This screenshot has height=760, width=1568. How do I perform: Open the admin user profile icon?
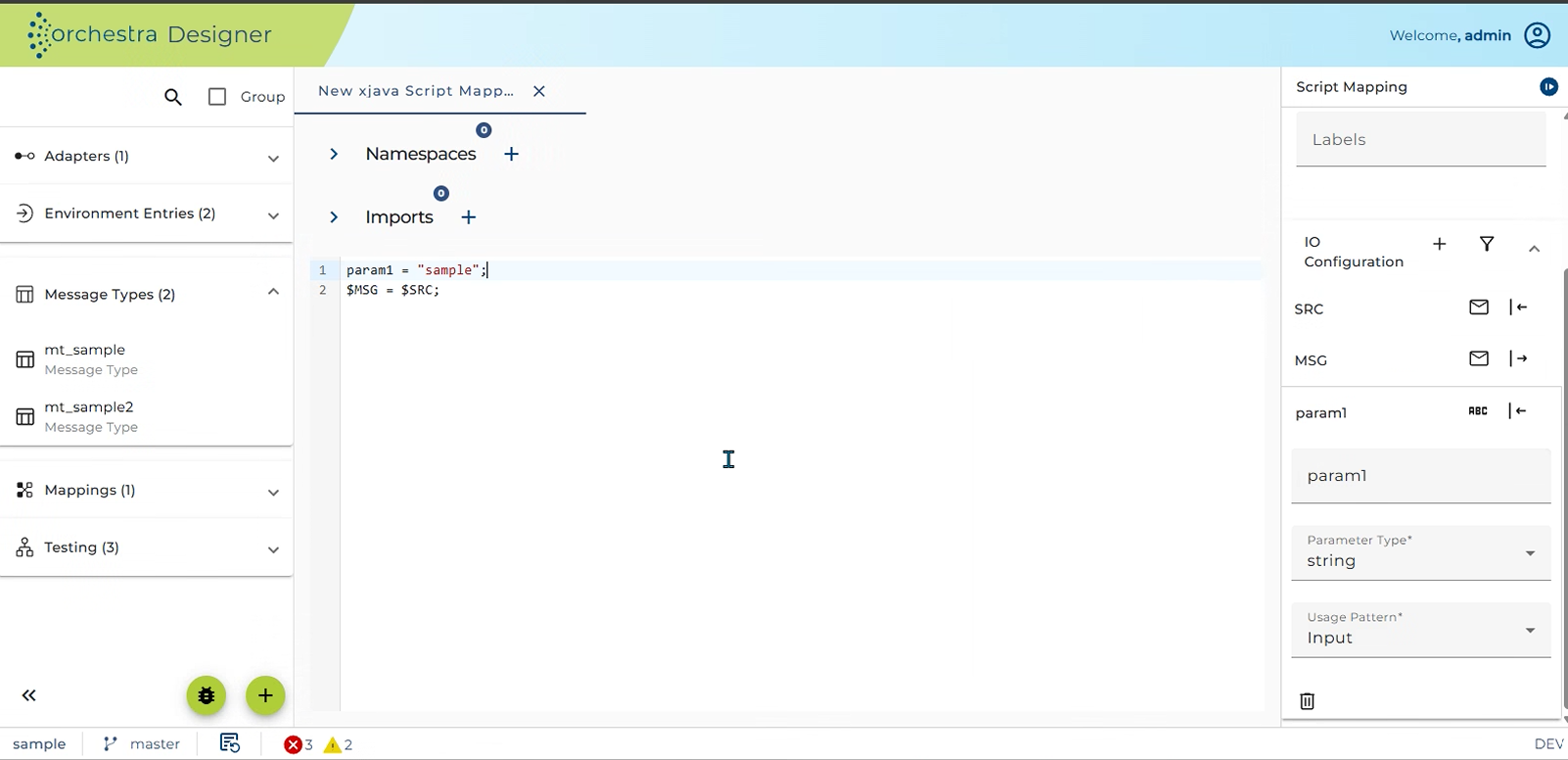pos(1538,35)
